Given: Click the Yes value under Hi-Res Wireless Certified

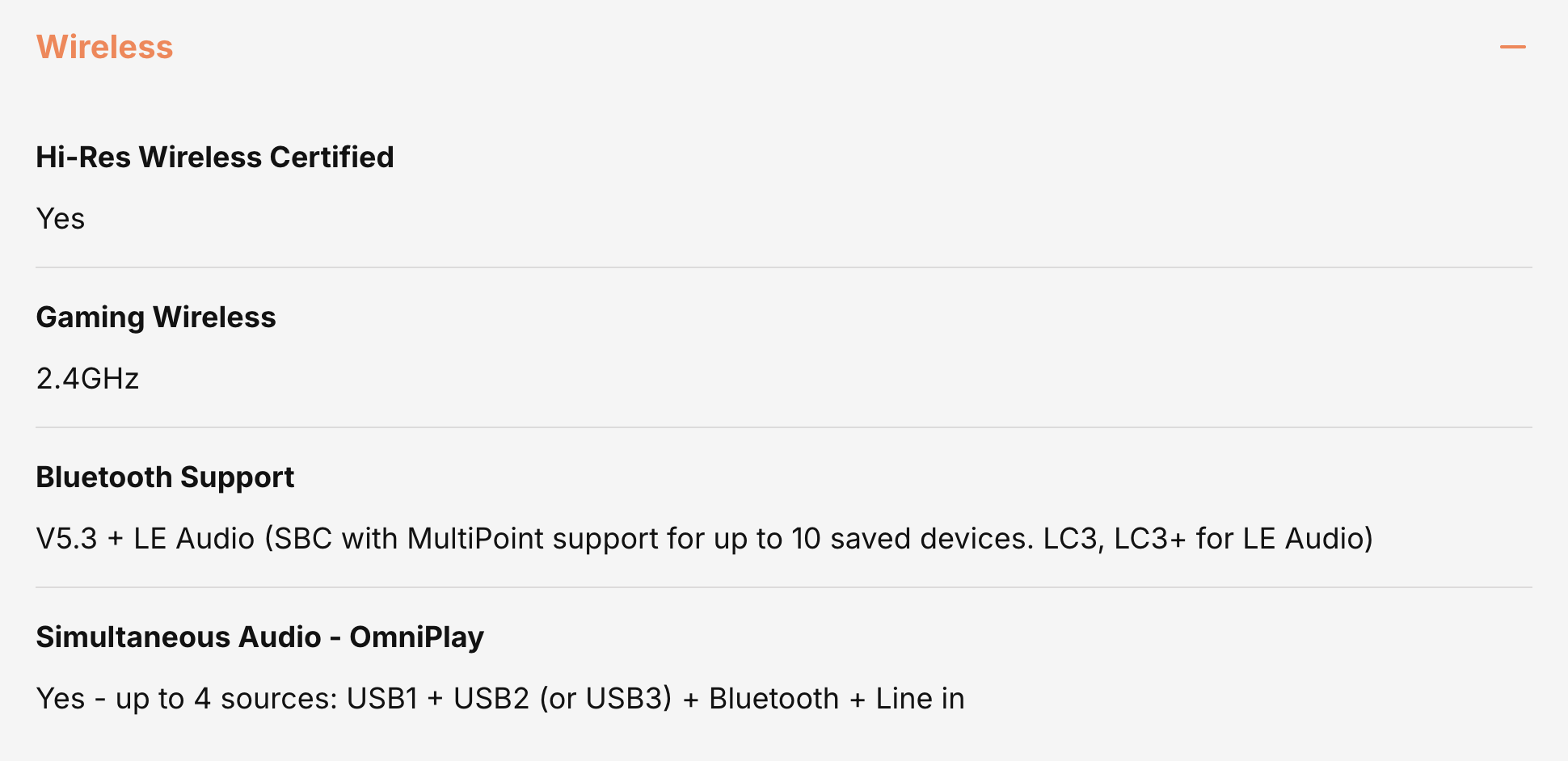Looking at the screenshot, I should click(61, 219).
